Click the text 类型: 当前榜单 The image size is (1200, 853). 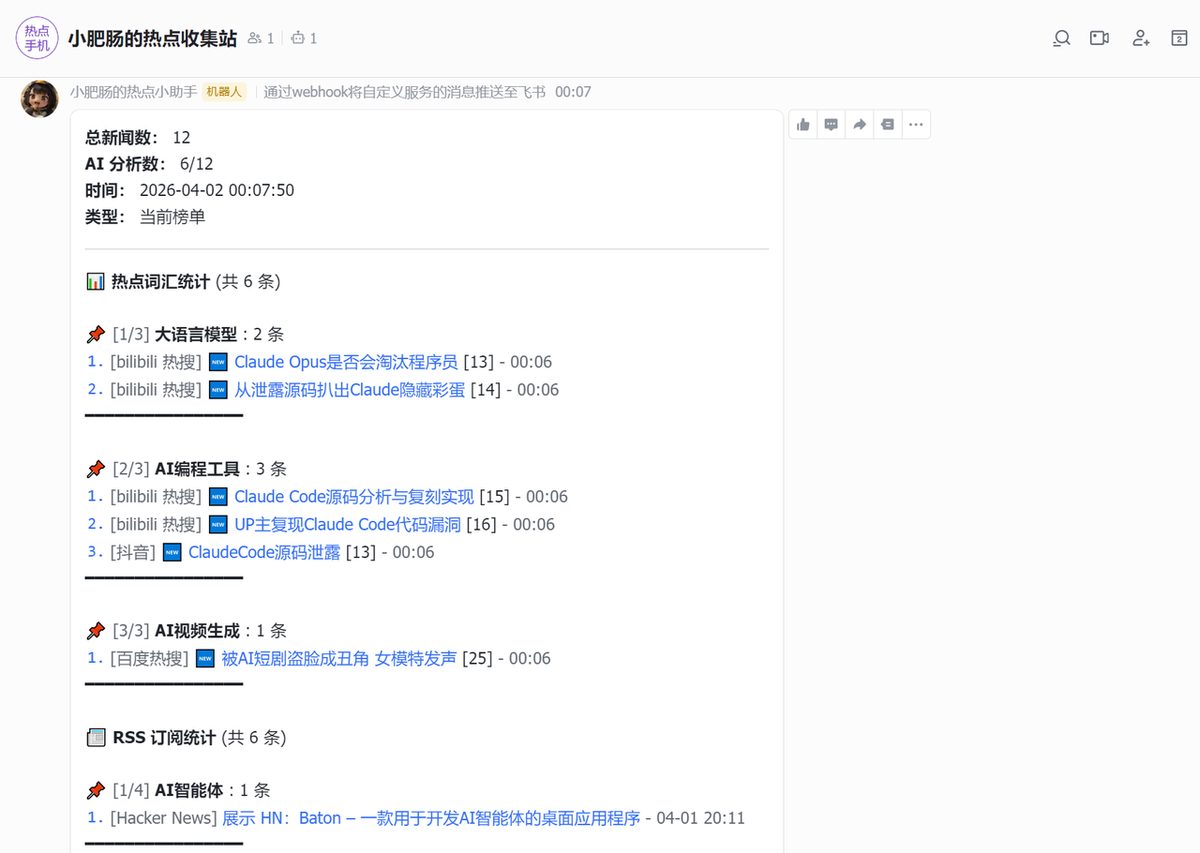[145, 217]
